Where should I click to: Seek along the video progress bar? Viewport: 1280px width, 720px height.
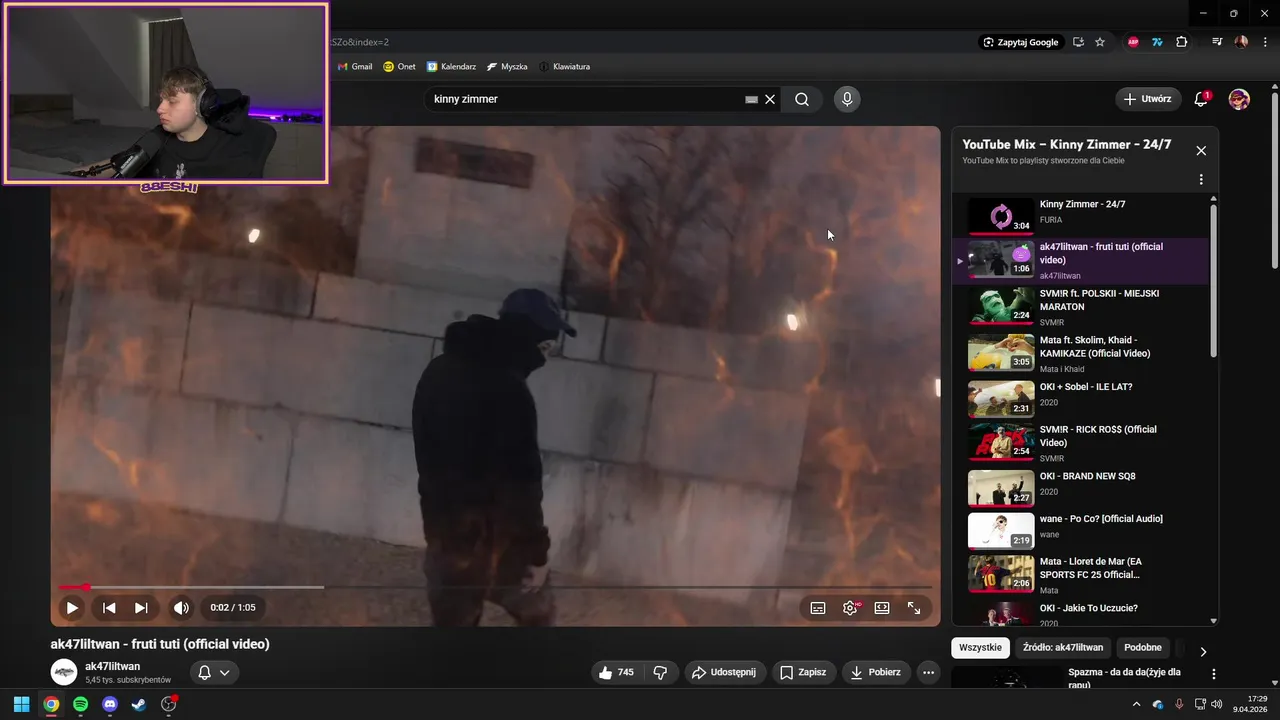coord(495,587)
